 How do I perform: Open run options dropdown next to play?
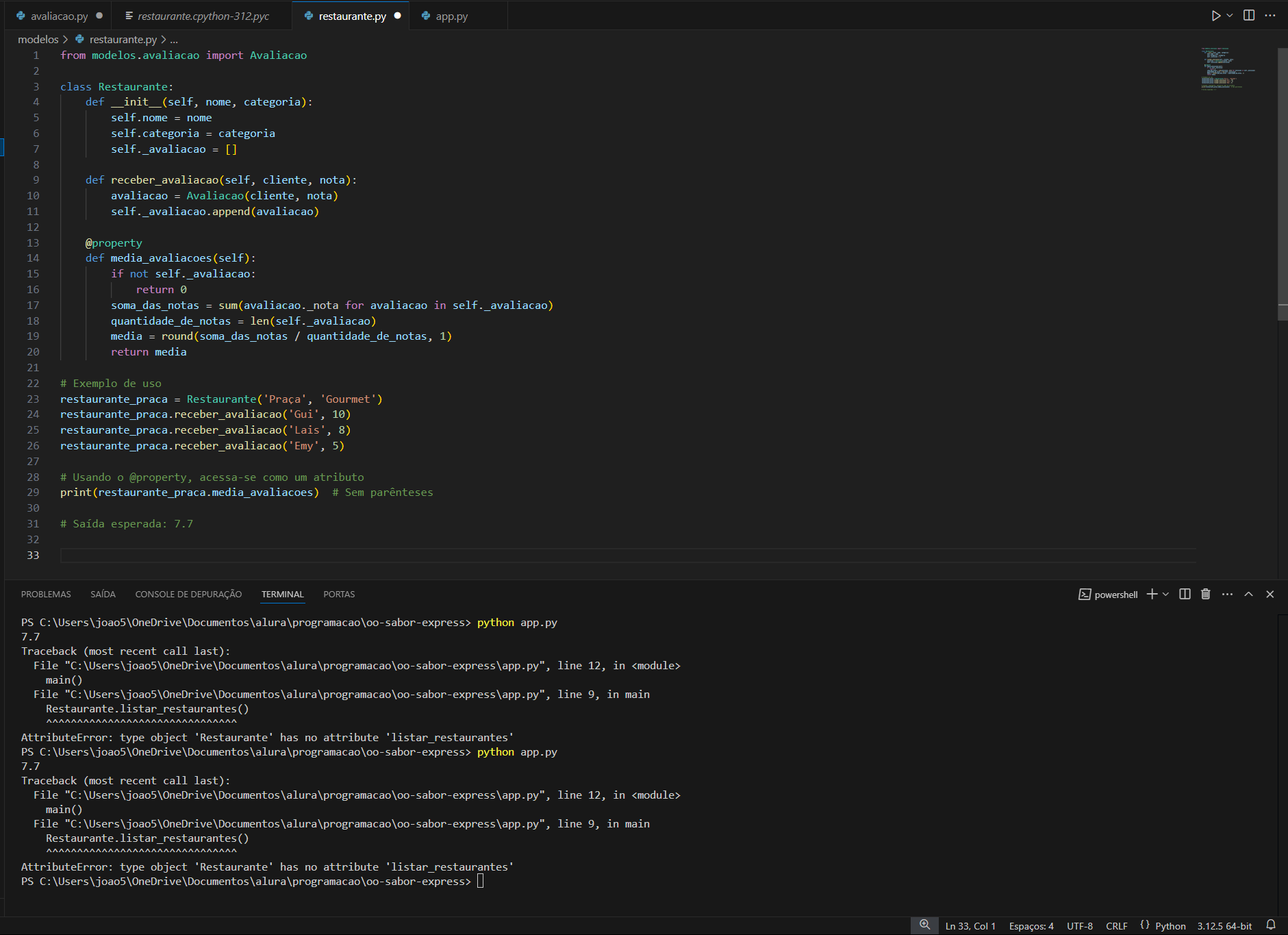1230,16
